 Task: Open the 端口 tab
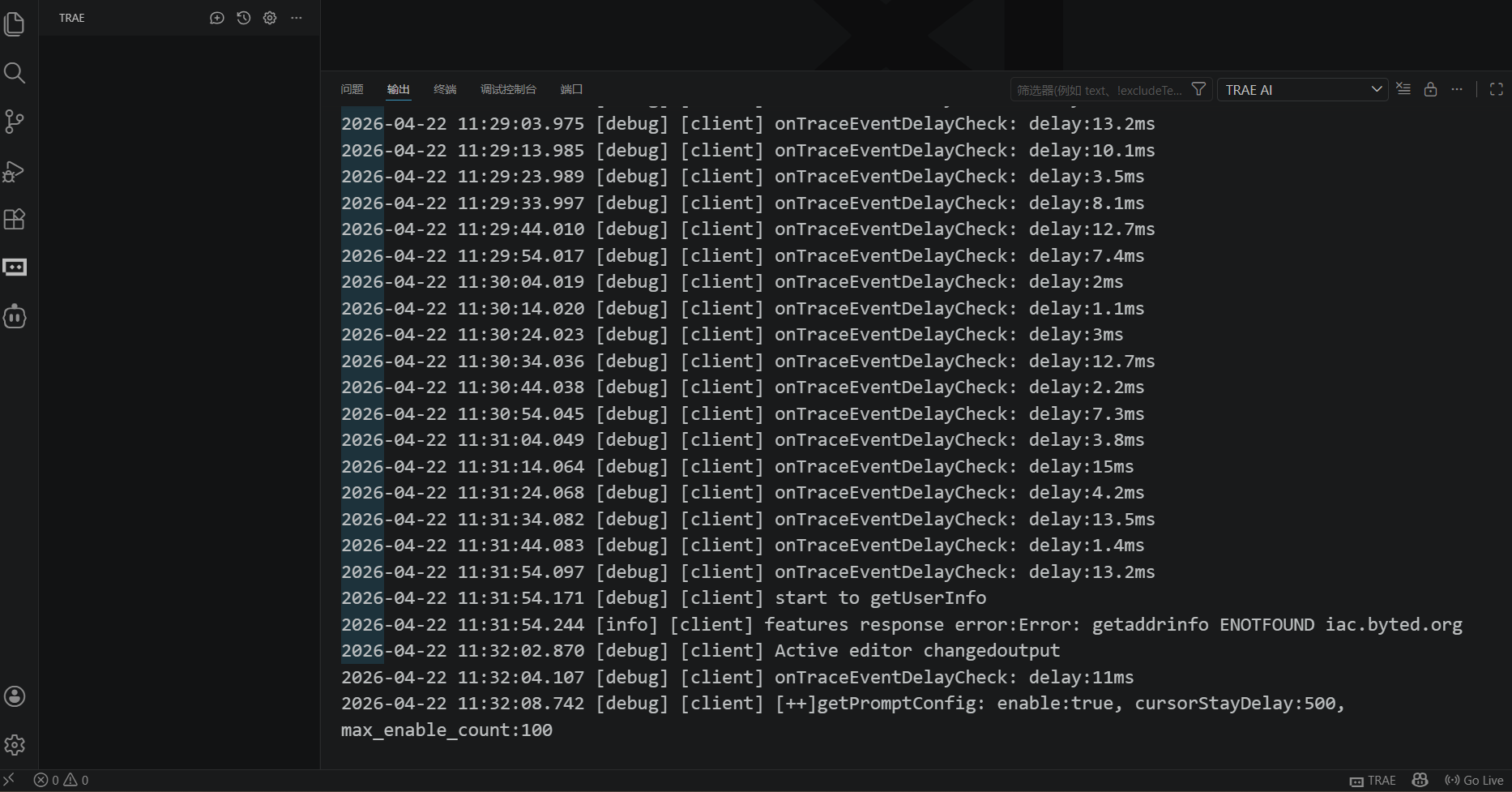(571, 89)
